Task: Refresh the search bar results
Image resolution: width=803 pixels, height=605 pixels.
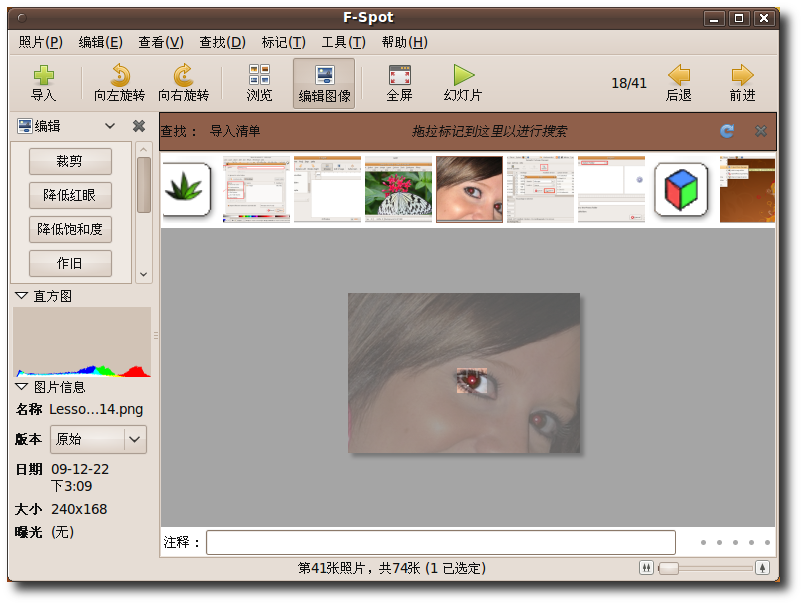Action: tap(727, 131)
